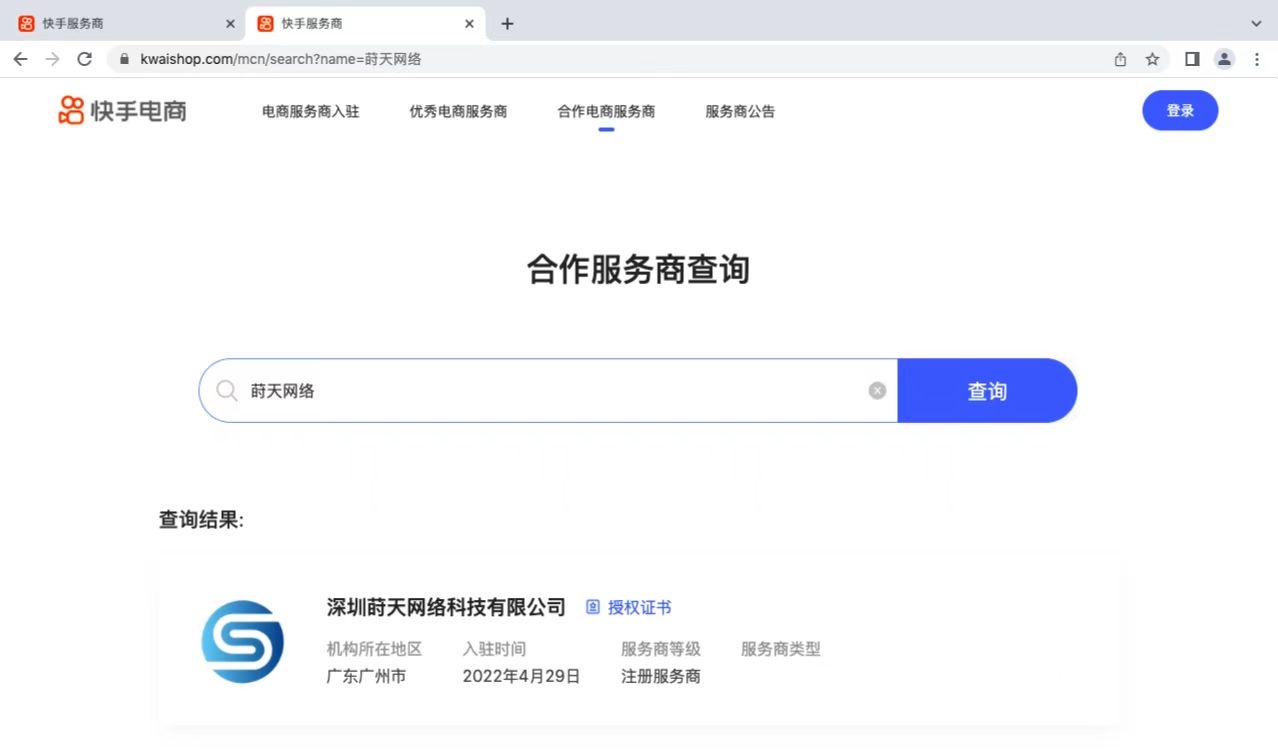
Task: Click the 入驻时间 label
Action: tap(494, 649)
